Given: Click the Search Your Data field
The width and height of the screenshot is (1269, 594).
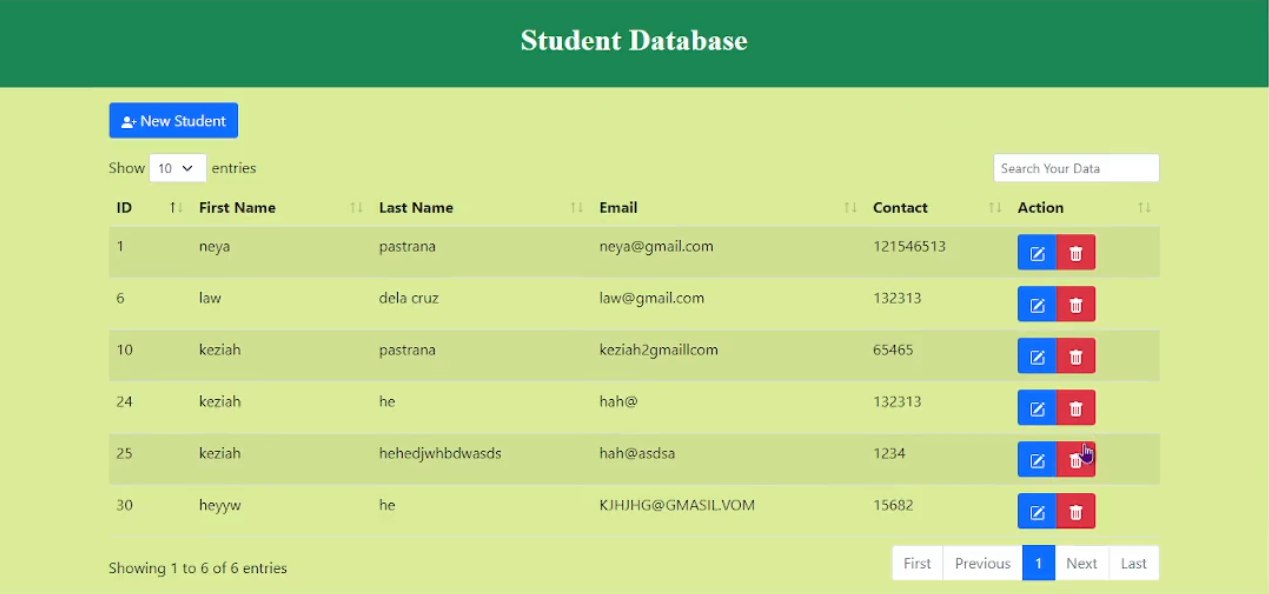Looking at the screenshot, I should point(1076,168).
